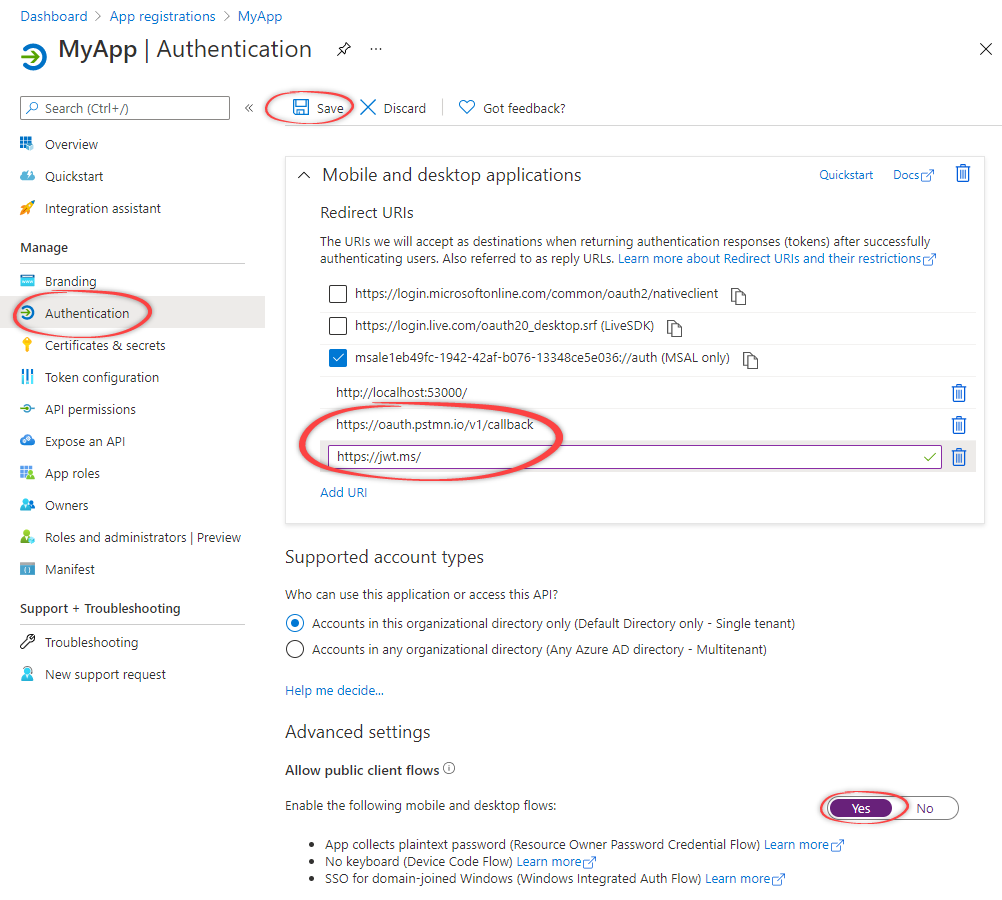Check the login.microsoftonline.com nativeclient URI box

338,294
